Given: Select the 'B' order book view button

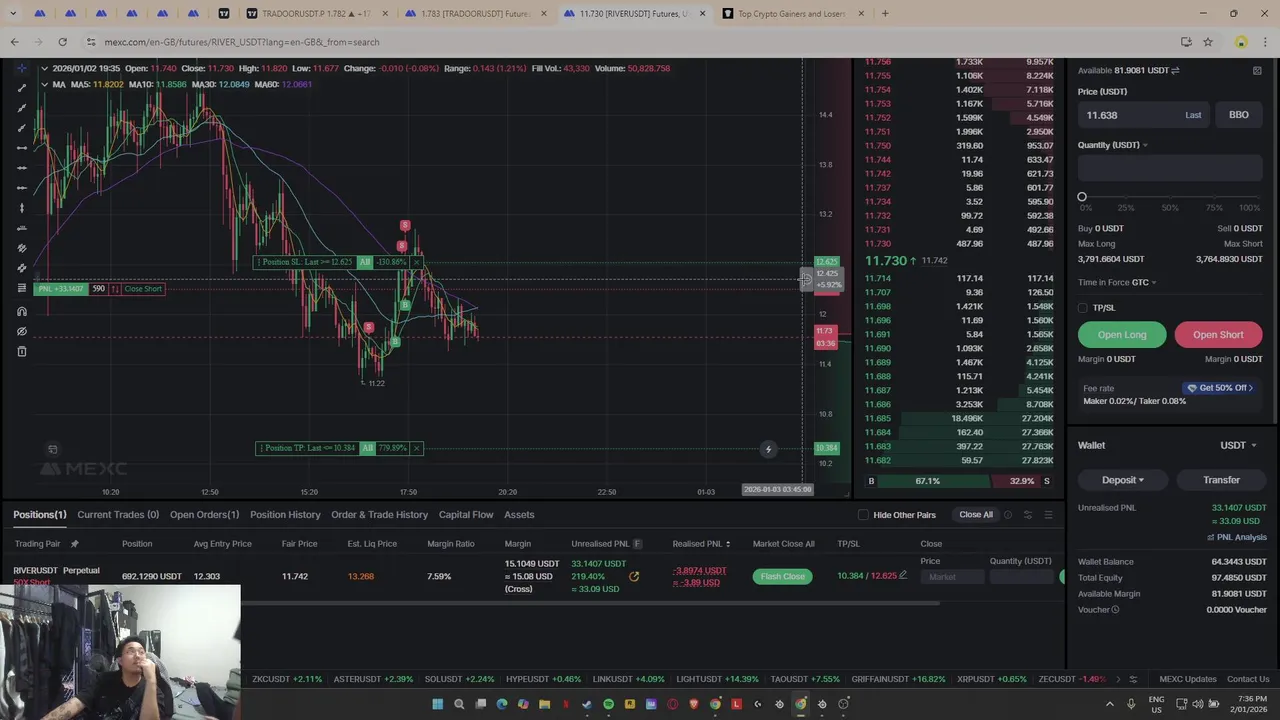Looking at the screenshot, I should [x=871, y=481].
